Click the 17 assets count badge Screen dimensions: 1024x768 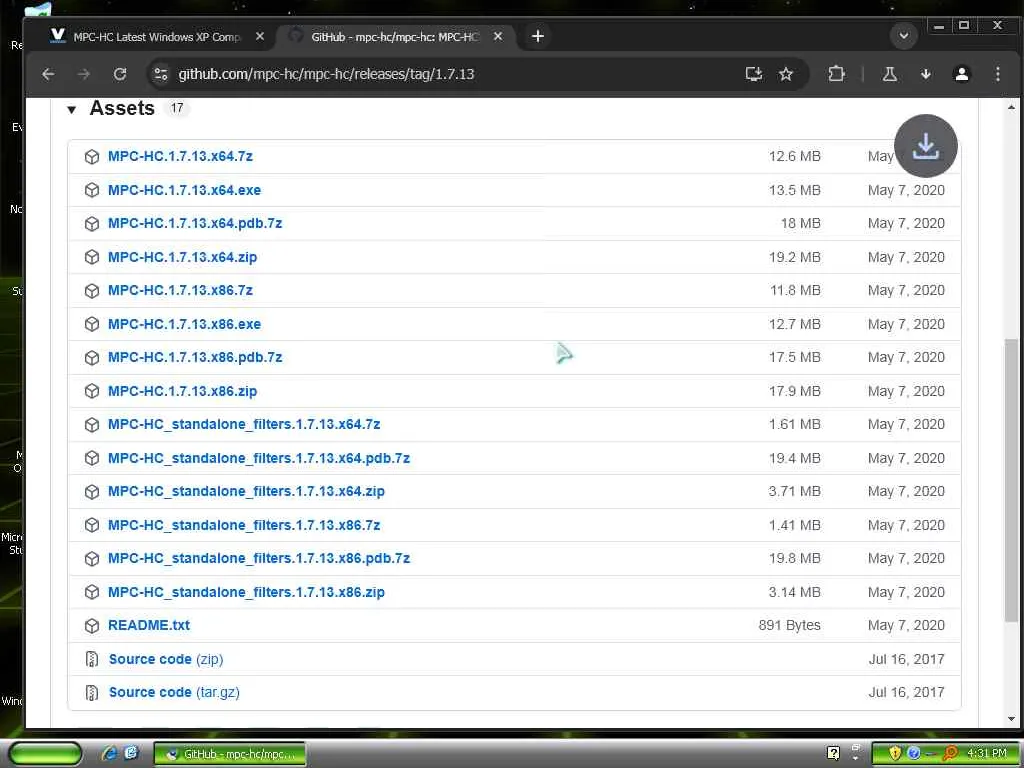(177, 108)
